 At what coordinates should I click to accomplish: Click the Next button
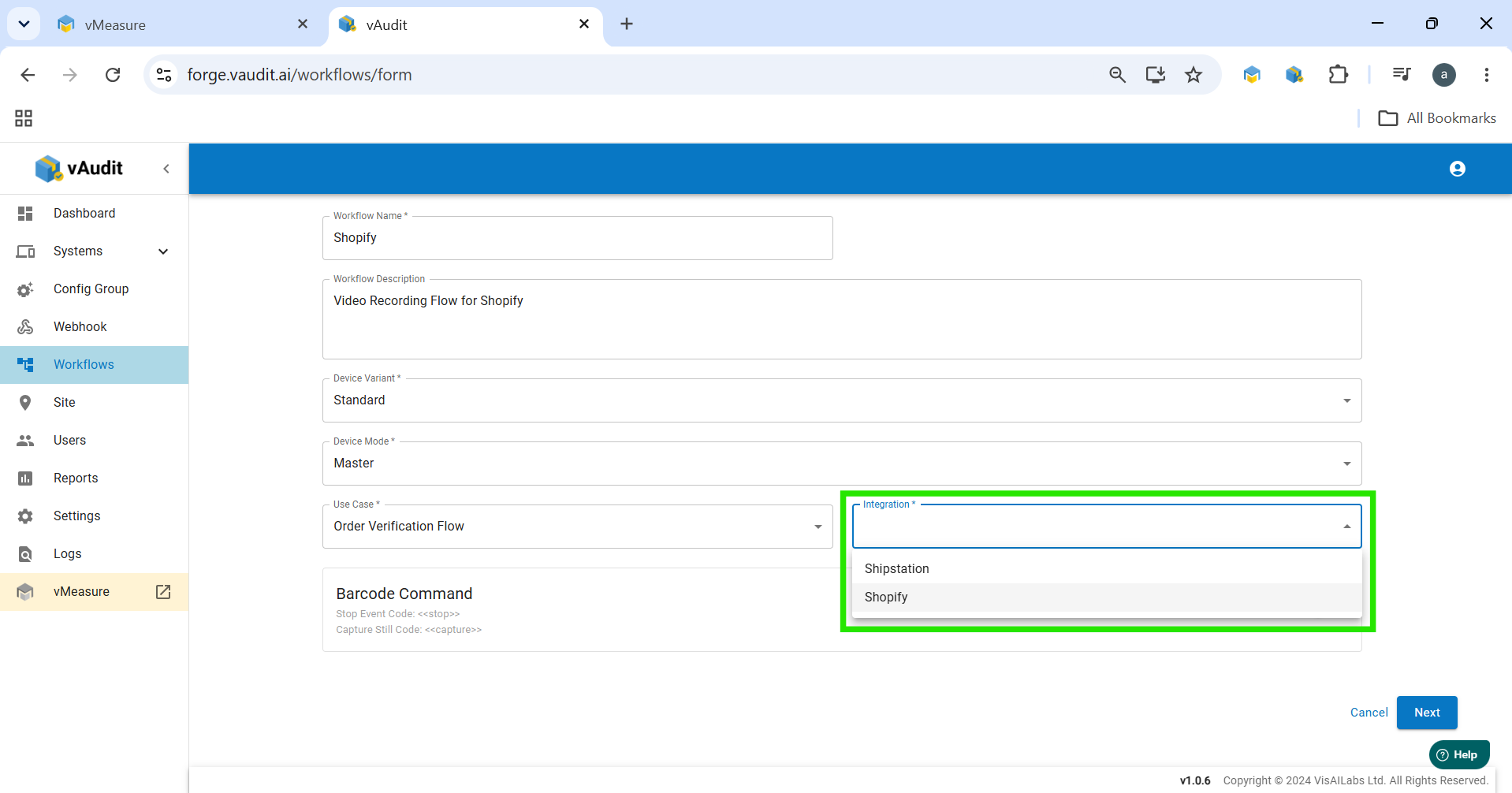point(1427,713)
